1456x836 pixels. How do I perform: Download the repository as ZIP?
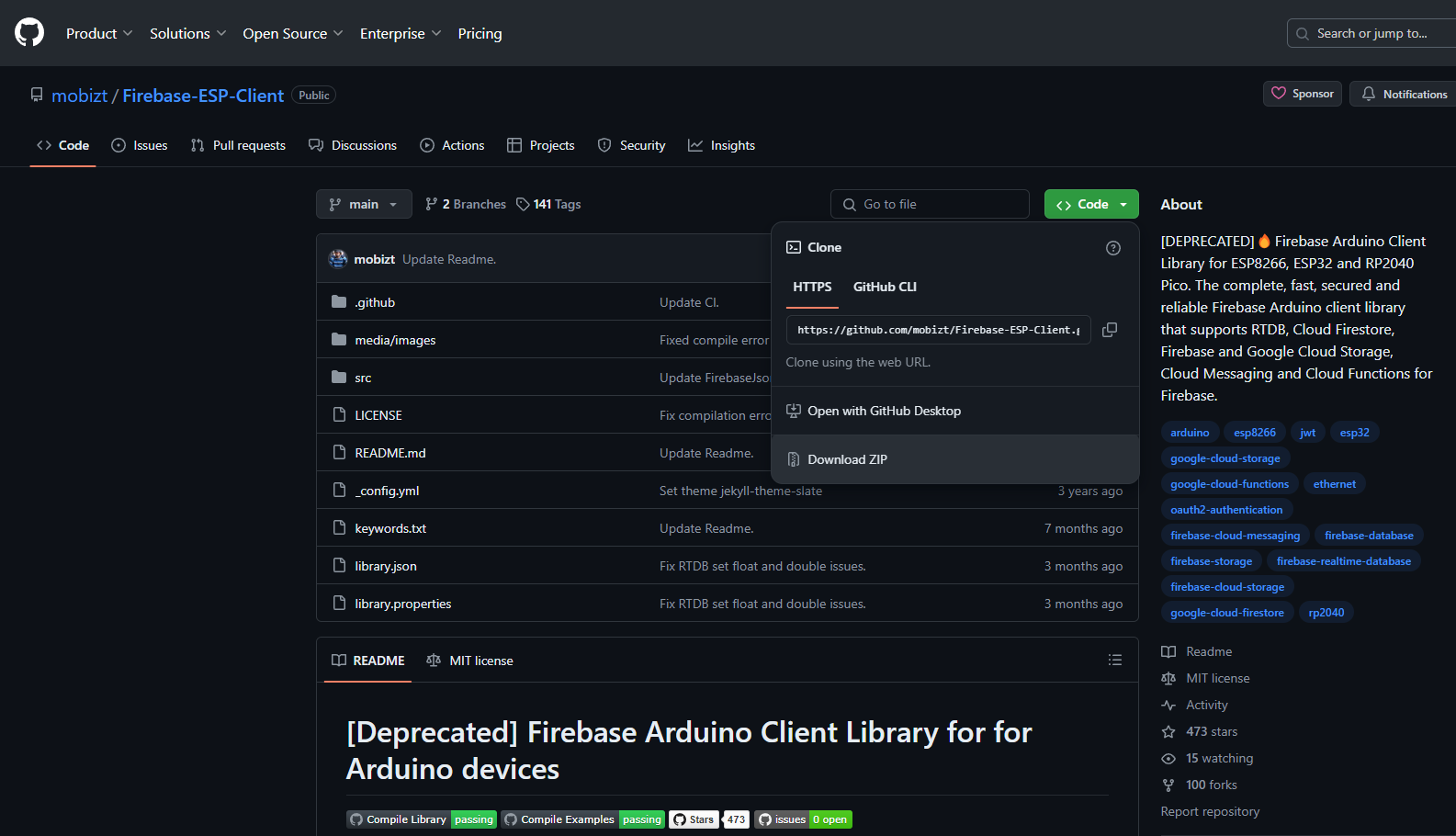point(847,459)
